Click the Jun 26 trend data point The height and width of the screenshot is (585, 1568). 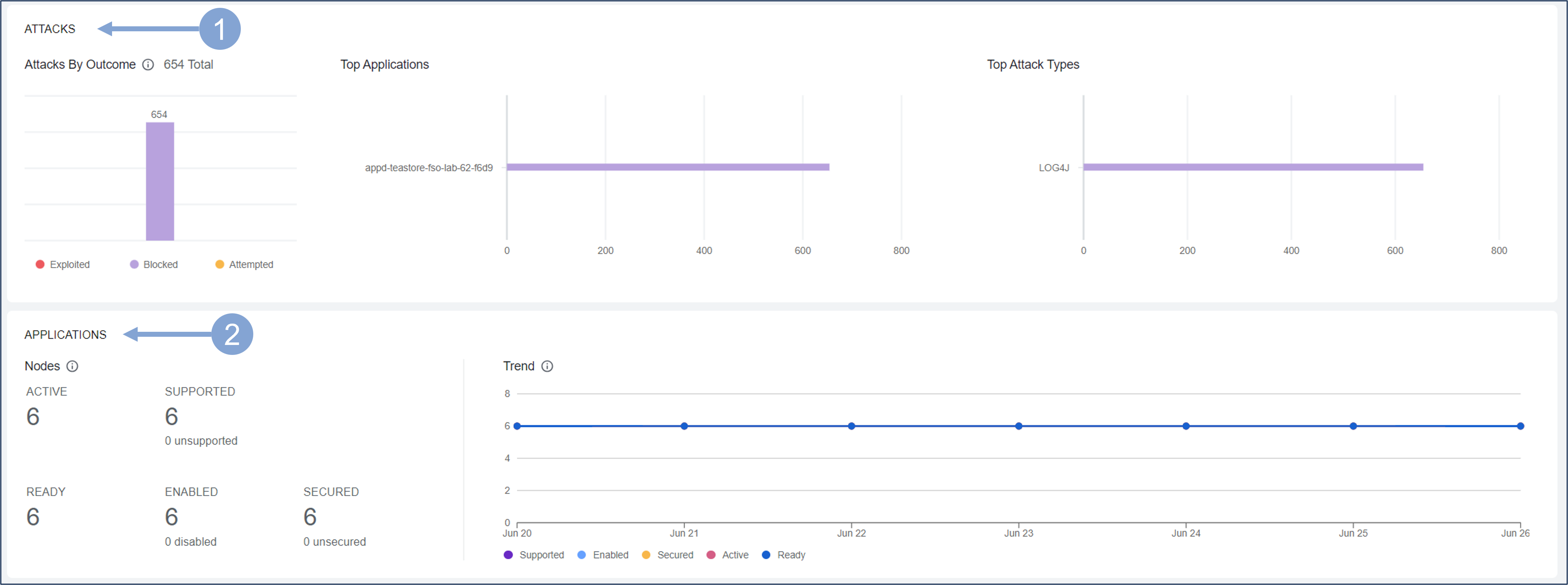tap(1520, 426)
